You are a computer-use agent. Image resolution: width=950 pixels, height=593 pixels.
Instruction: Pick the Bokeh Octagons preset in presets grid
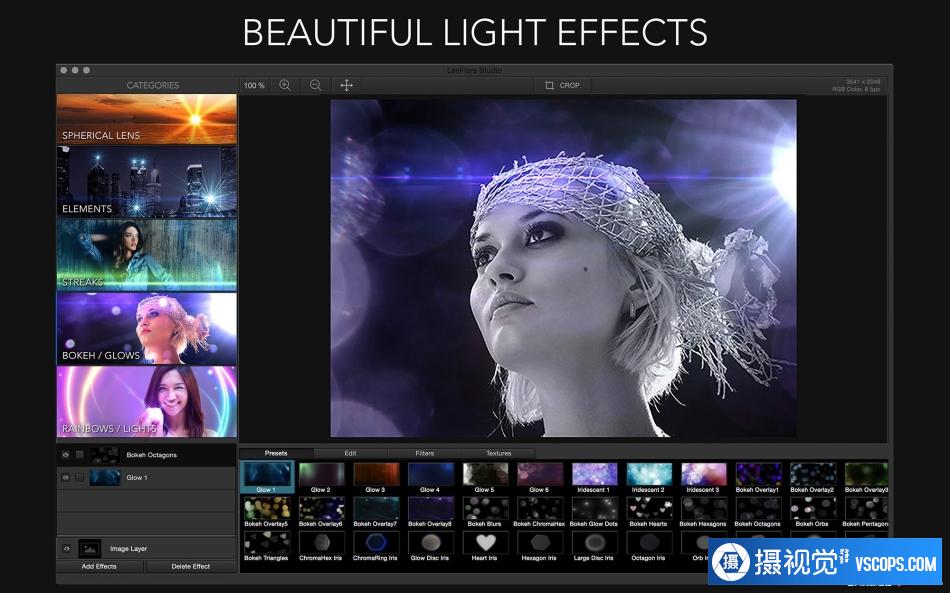click(x=757, y=512)
